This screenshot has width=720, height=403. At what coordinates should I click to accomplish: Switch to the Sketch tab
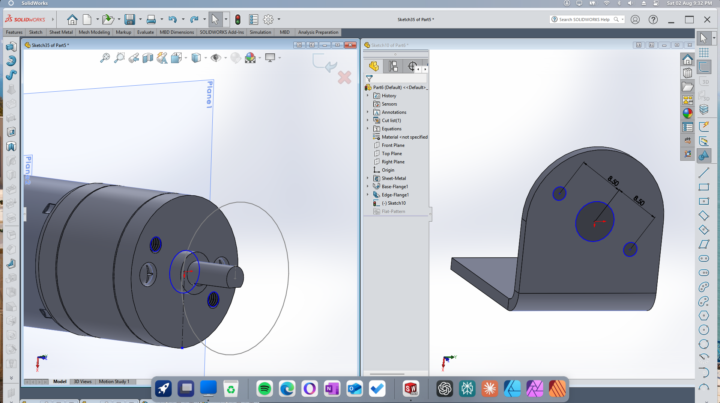[35, 32]
